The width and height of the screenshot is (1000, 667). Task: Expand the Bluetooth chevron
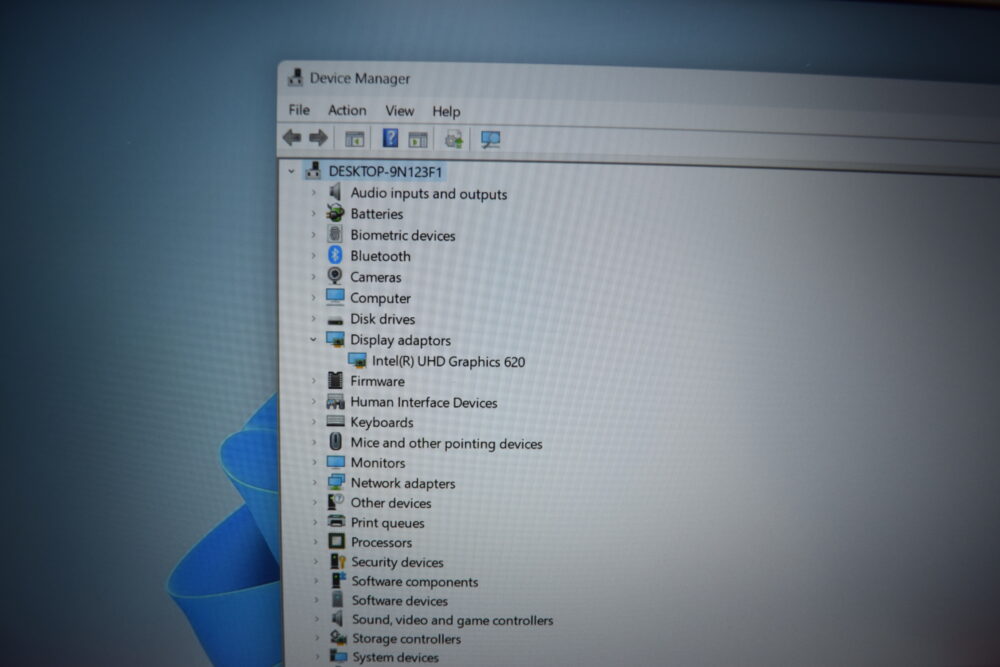[x=313, y=255]
